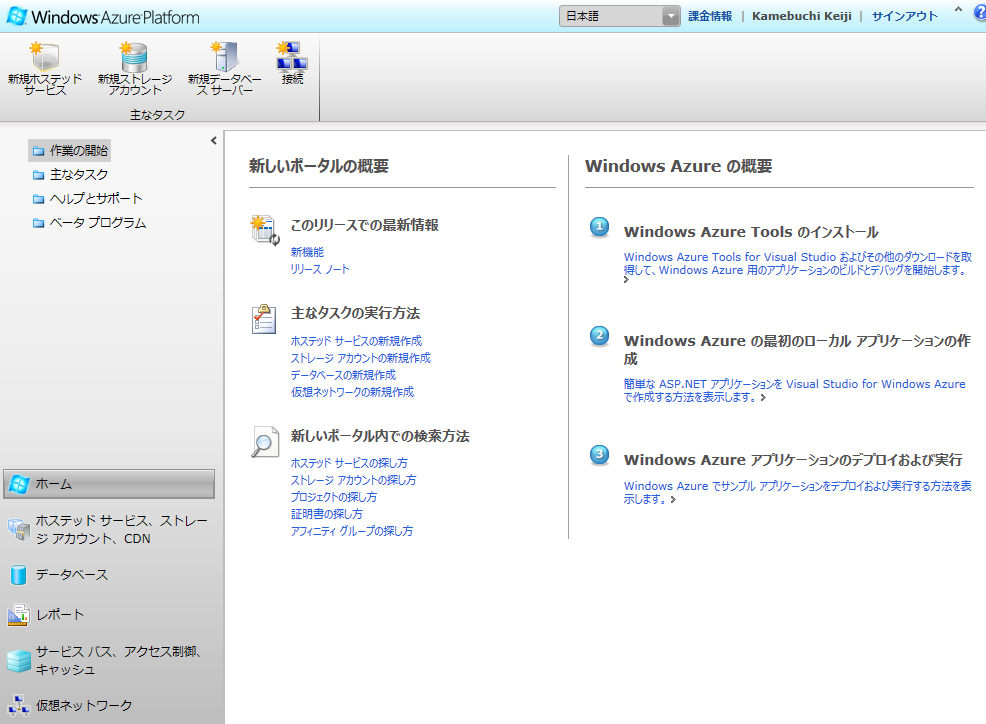Click the サインアウト sign-out link
986x724 pixels.
click(x=904, y=16)
